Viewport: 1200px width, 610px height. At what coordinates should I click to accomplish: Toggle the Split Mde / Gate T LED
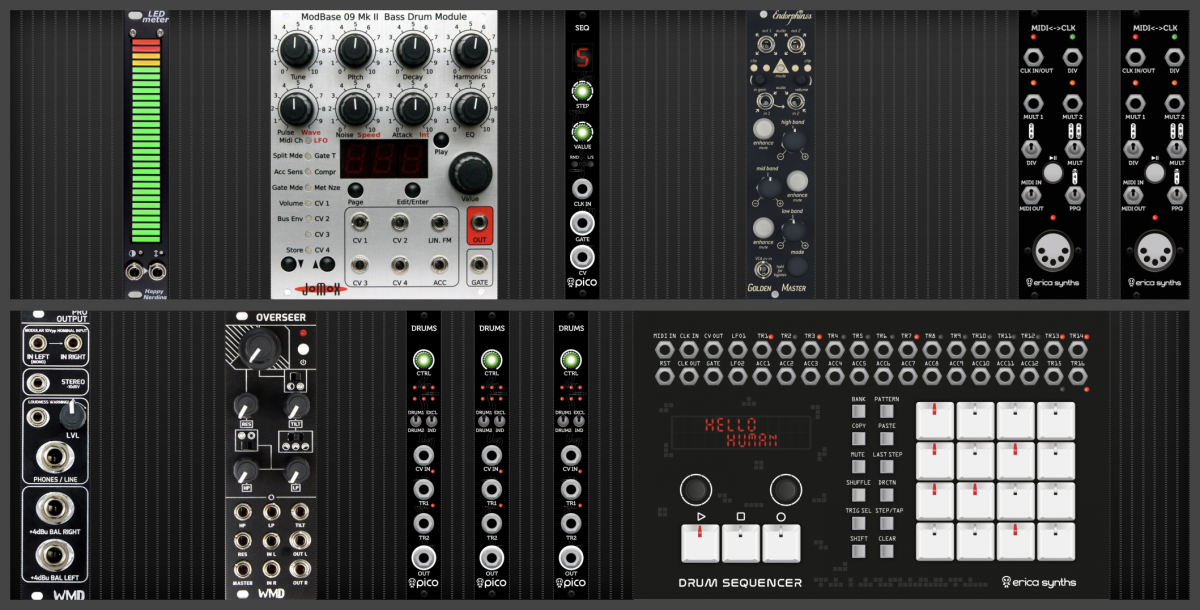click(x=309, y=156)
